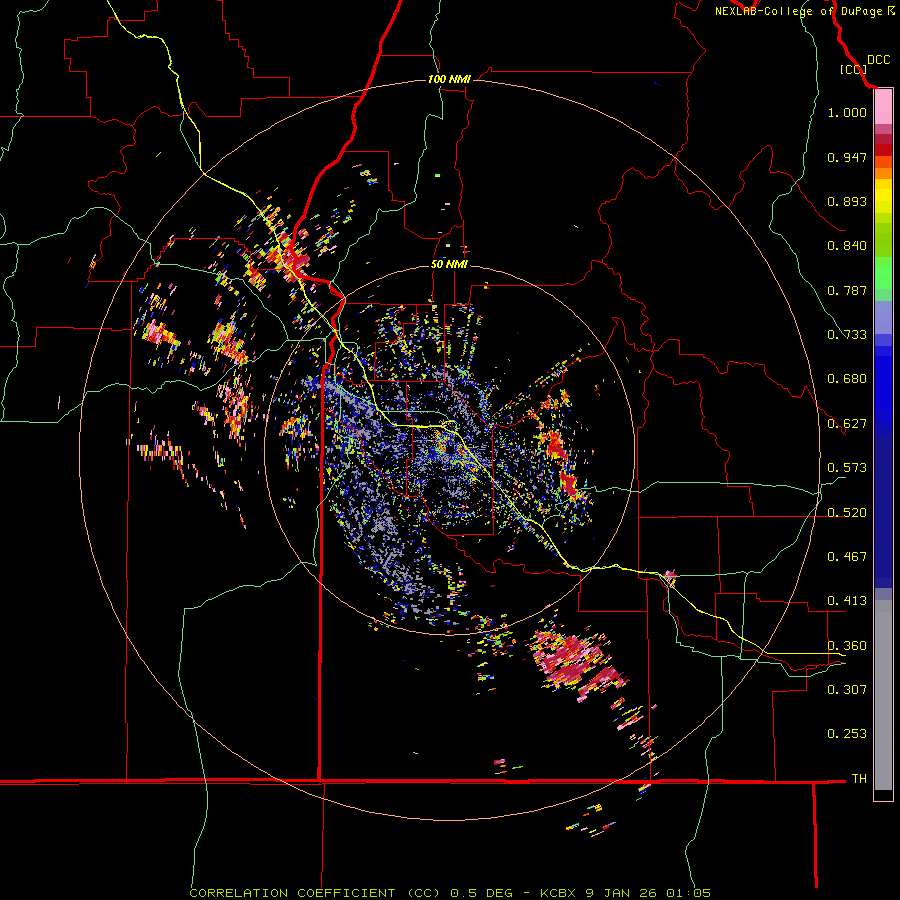Click the TH threshold label
Image resolution: width=900 pixels, height=900 pixels.
click(x=859, y=779)
